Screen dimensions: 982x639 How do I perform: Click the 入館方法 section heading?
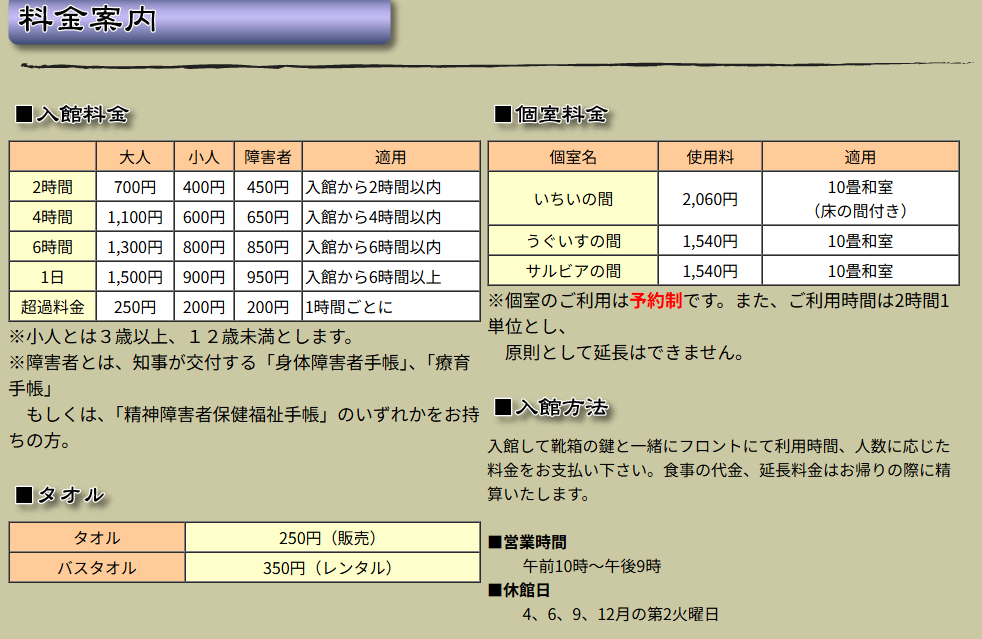tap(551, 407)
